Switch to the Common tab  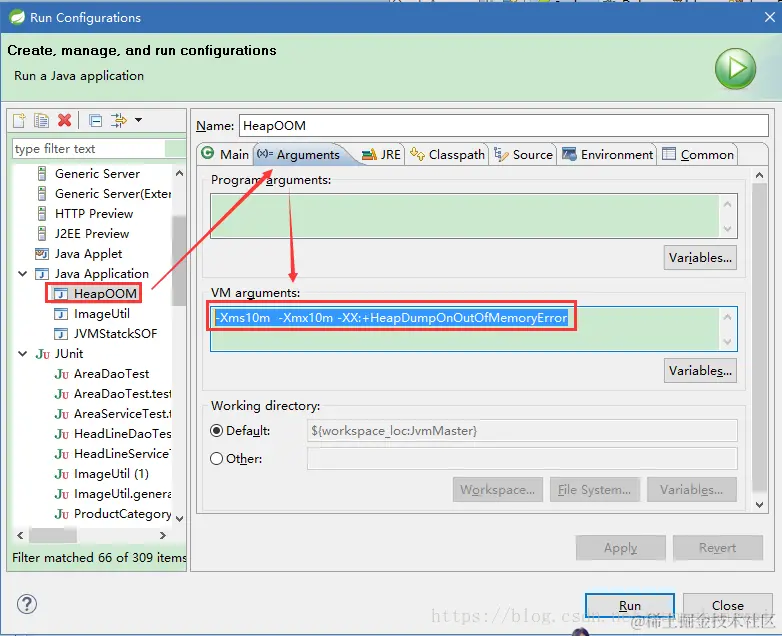click(x=698, y=155)
